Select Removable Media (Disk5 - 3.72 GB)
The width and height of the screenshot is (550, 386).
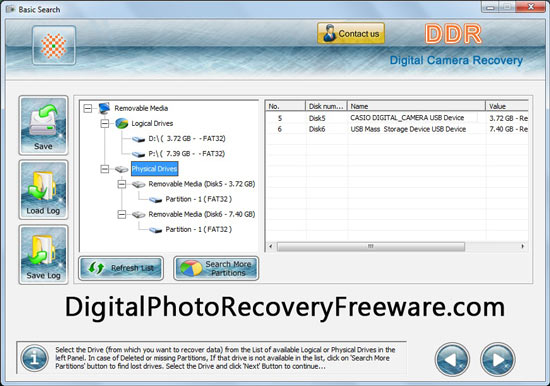click(202, 184)
